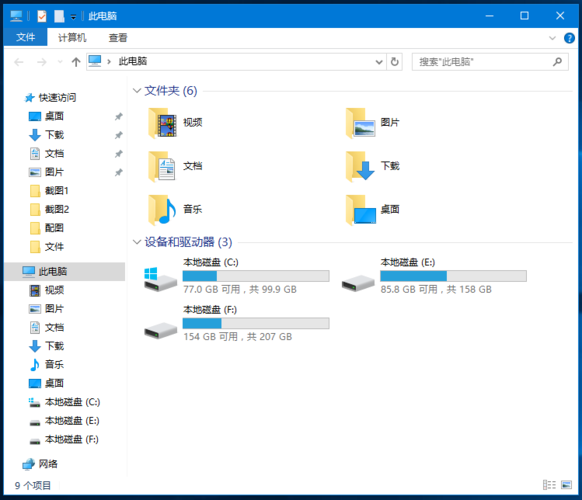Select 桌面 under Quick Access
The image size is (582, 500).
point(47,117)
